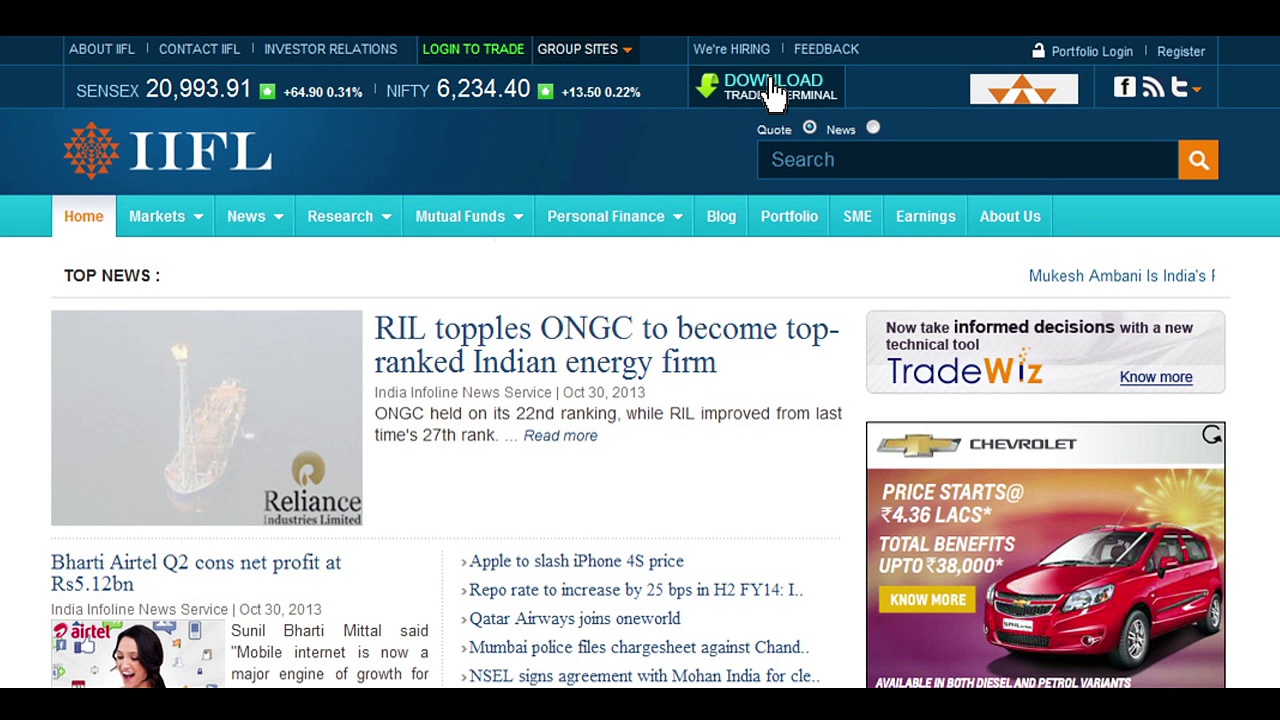Viewport: 1280px width, 720px height.
Task: Open the SME menu item
Action: (x=857, y=216)
